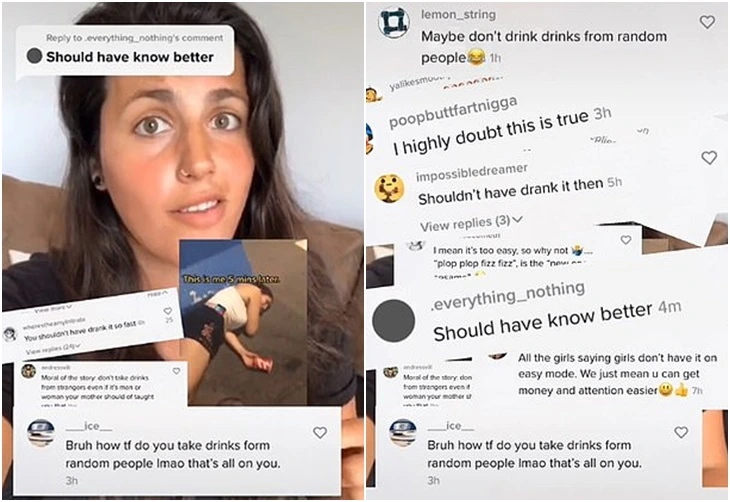Screen dimensions: 730x502
Task: Expand View replies (3) under impossibledreamer
Action: coord(471,223)
